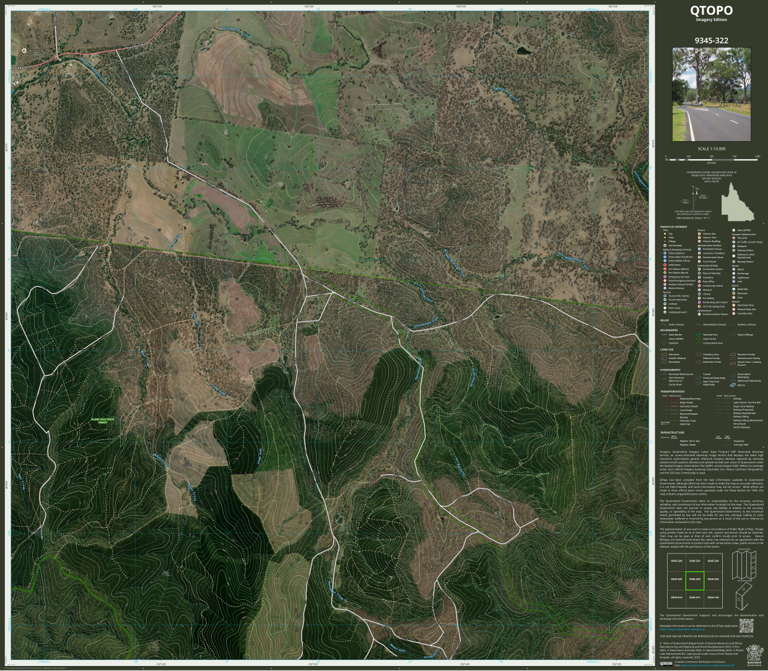The height and width of the screenshot is (671, 768).
Task: Open the QTopo application hyperlink
Action: pos(682,629)
